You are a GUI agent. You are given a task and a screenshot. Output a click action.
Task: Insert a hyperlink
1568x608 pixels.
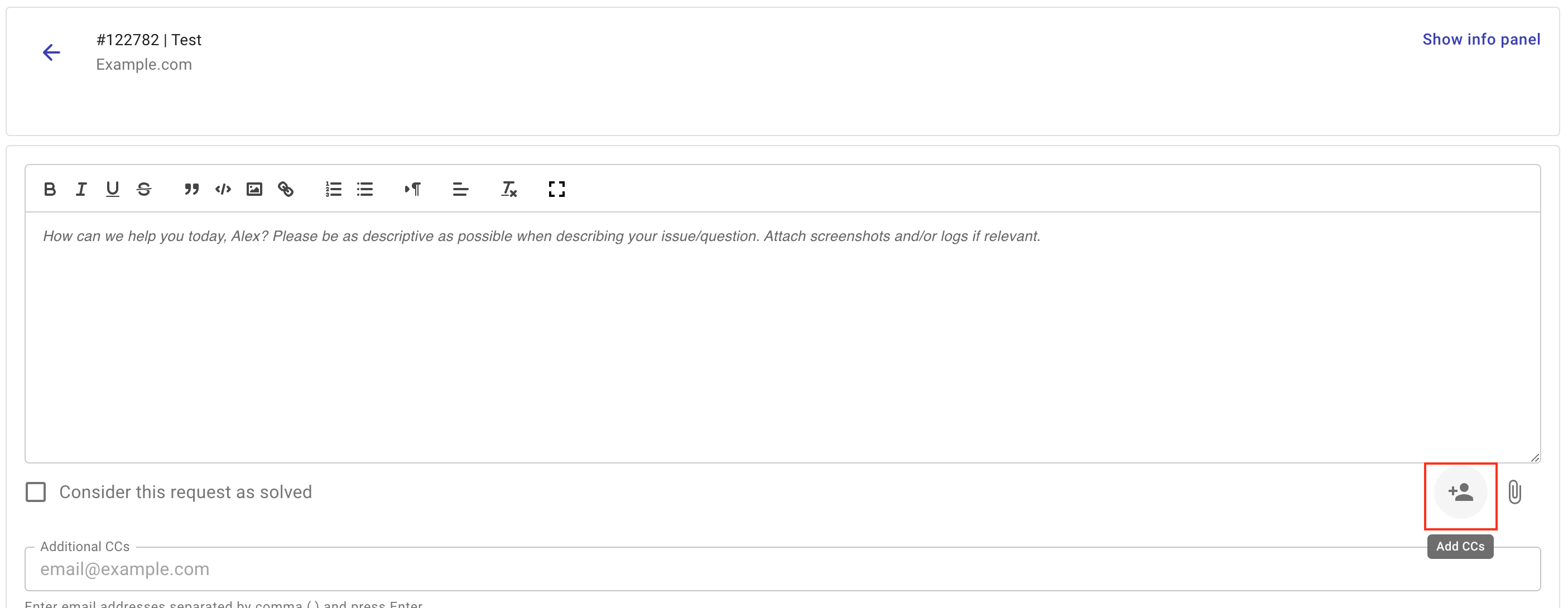[x=286, y=189]
